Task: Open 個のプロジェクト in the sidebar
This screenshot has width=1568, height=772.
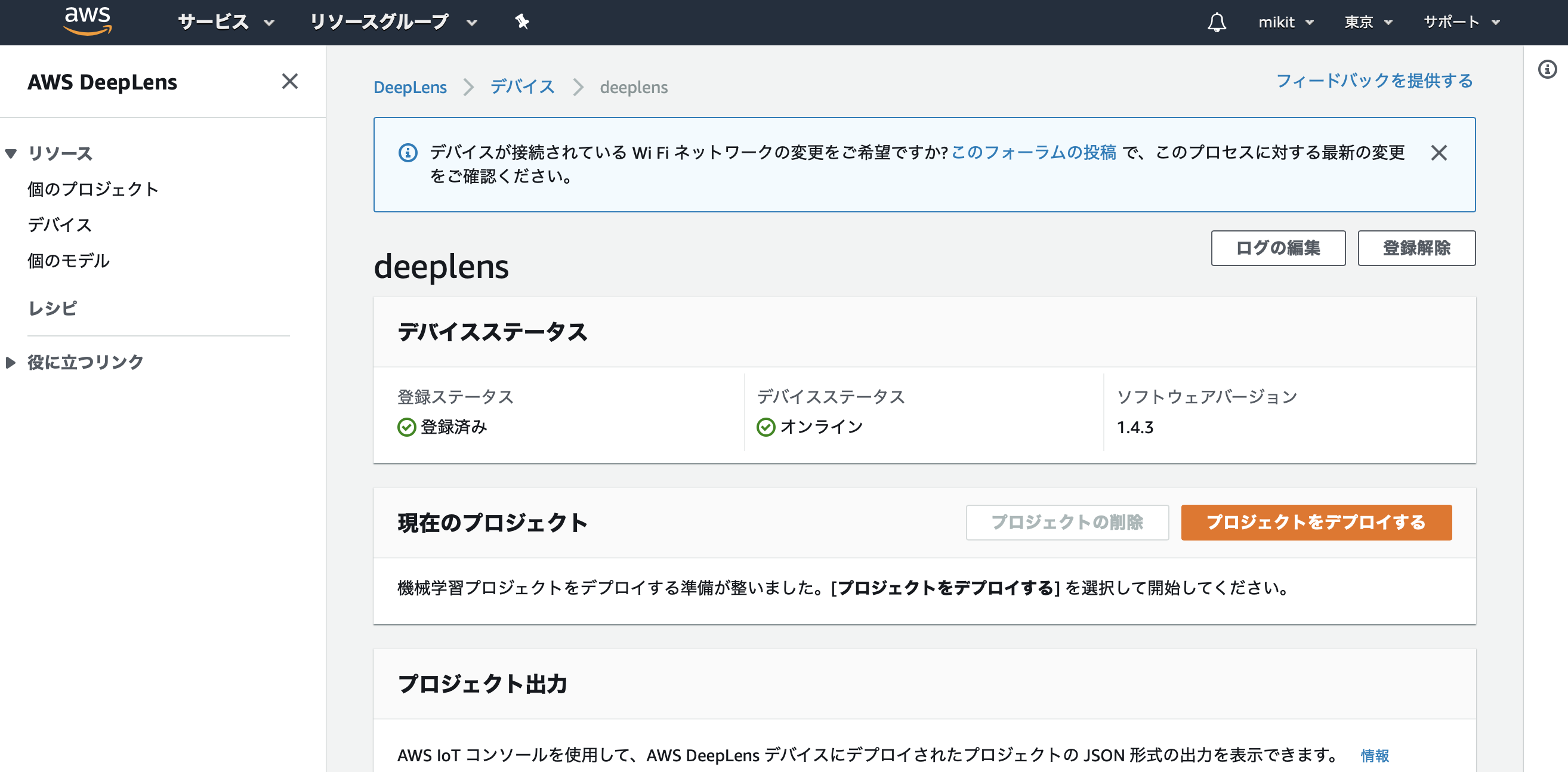Action: (92, 189)
